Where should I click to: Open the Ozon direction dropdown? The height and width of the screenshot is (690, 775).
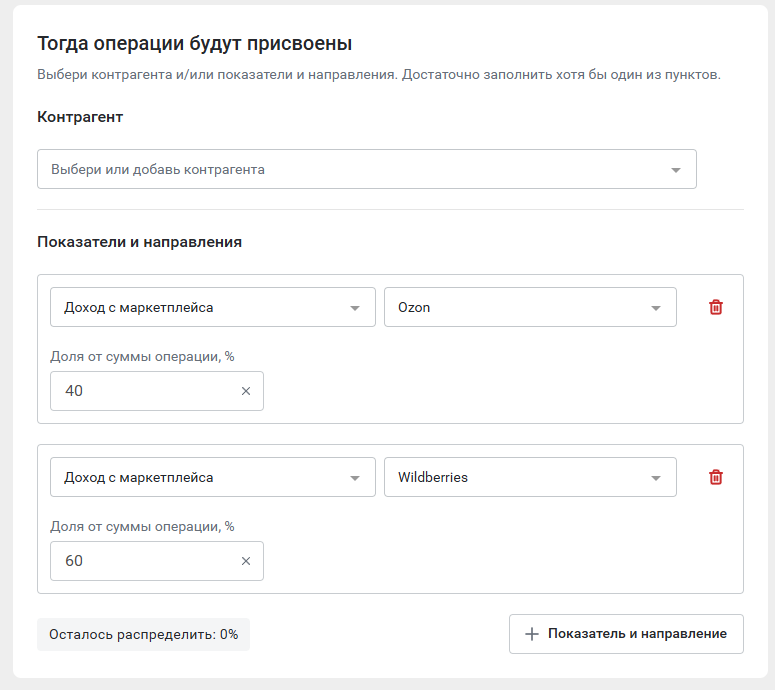530,307
